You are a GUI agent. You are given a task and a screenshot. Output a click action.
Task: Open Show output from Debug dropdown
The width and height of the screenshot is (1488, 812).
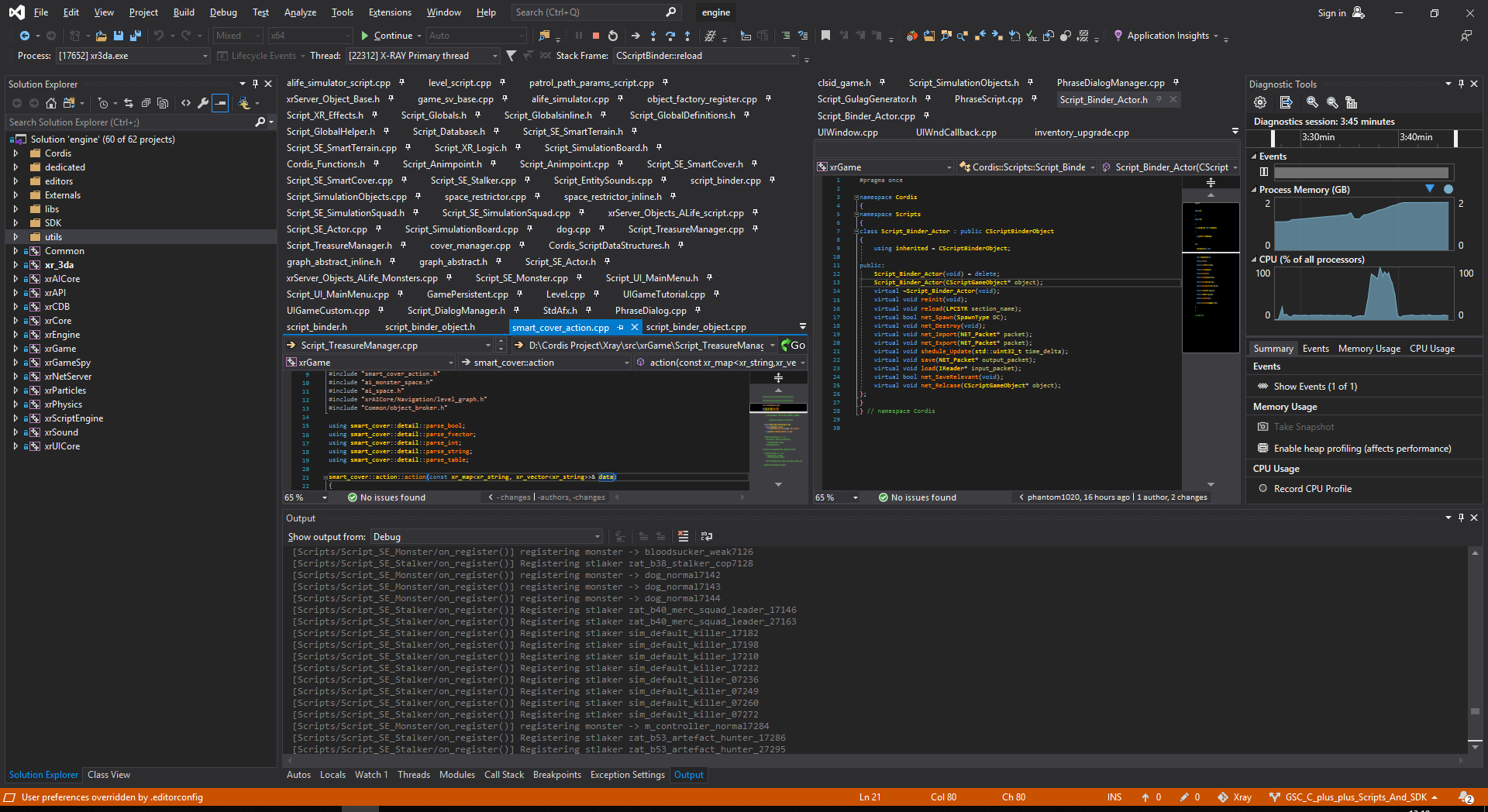pyautogui.click(x=487, y=537)
